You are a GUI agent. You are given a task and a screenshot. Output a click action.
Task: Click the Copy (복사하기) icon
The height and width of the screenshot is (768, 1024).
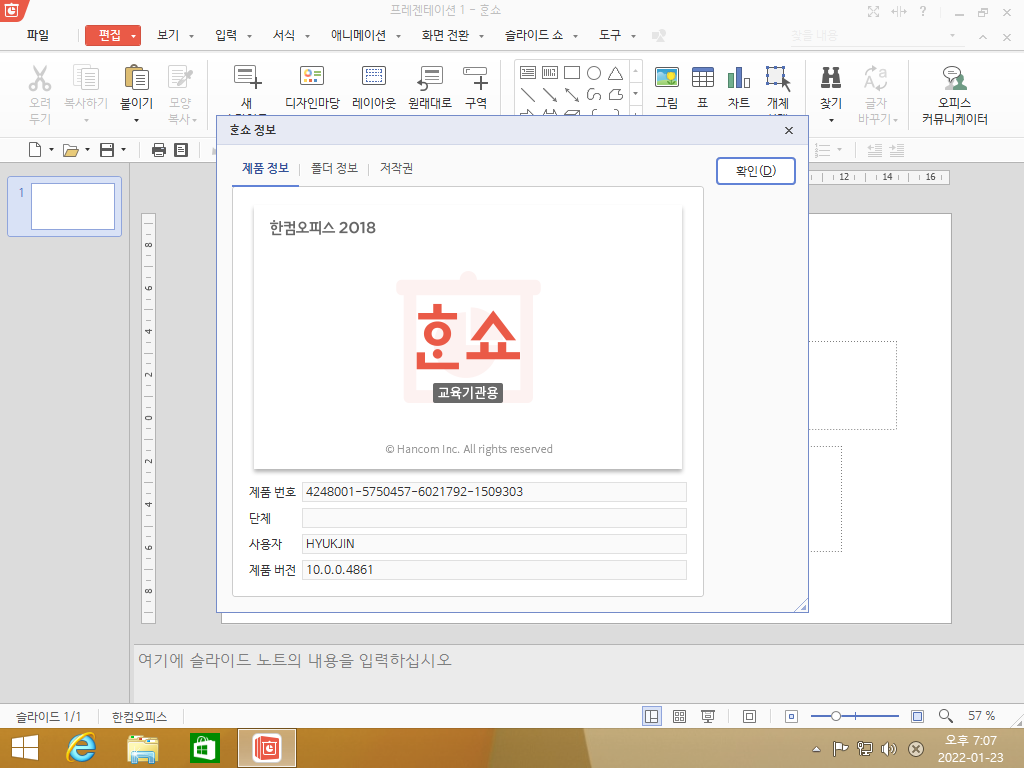tap(86, 78)
